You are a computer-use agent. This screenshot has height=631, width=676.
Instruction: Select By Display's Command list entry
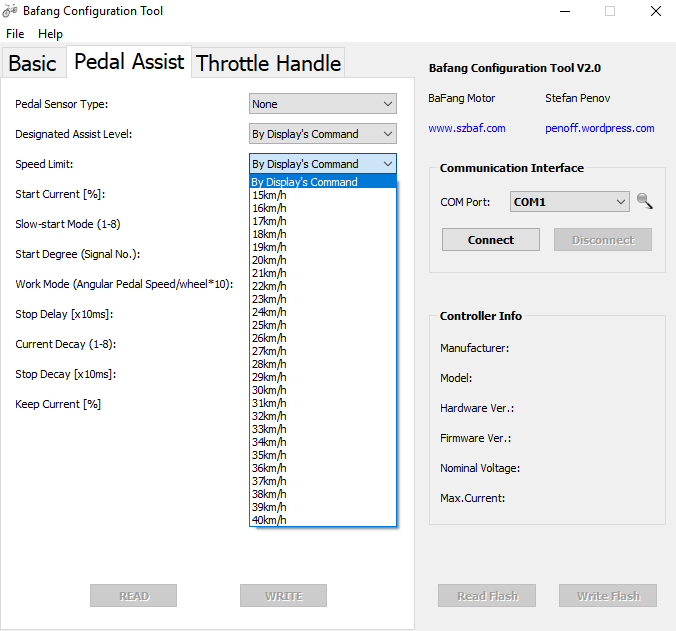305,182
